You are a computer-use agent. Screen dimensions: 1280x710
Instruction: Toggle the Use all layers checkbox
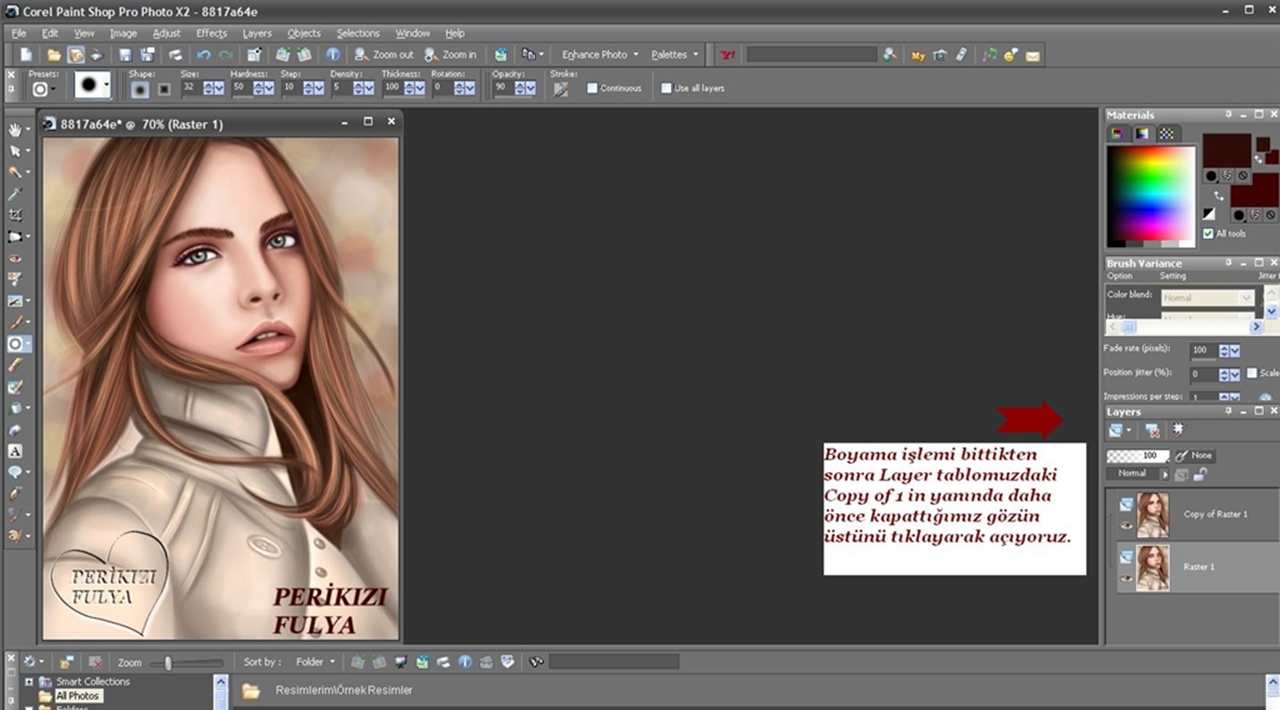coord(667,88)
